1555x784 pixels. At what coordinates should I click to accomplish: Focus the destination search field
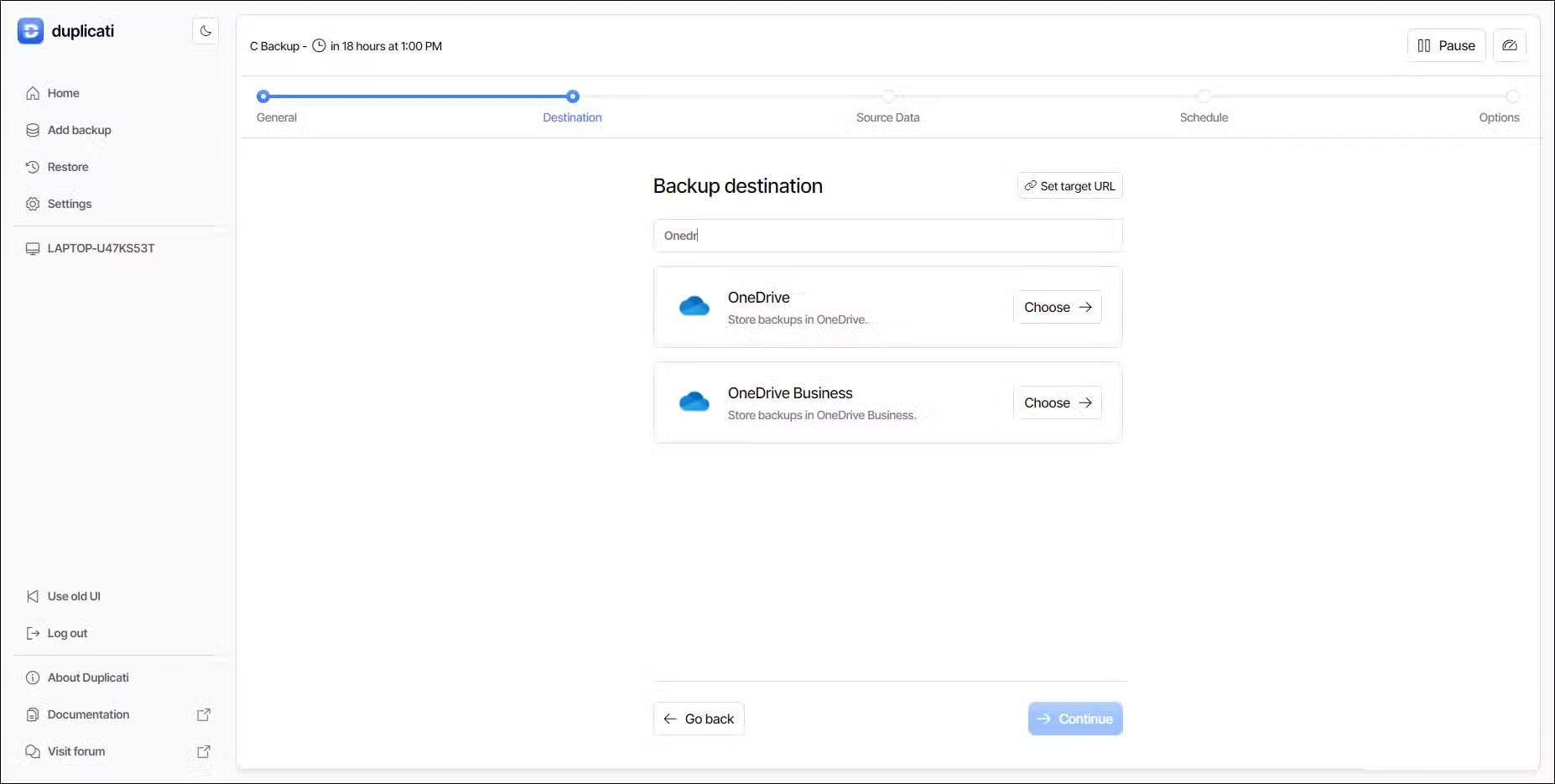coord(887,236)
